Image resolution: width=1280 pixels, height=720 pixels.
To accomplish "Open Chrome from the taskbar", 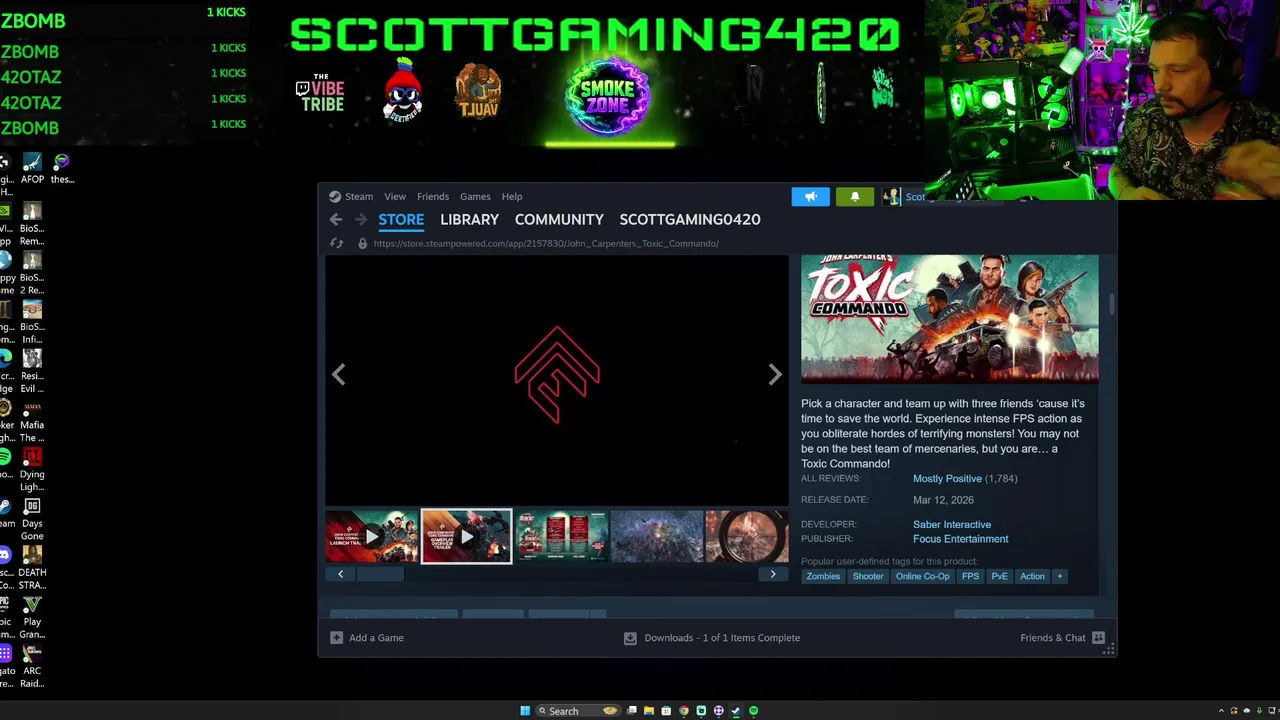I will tap(684, 711).
